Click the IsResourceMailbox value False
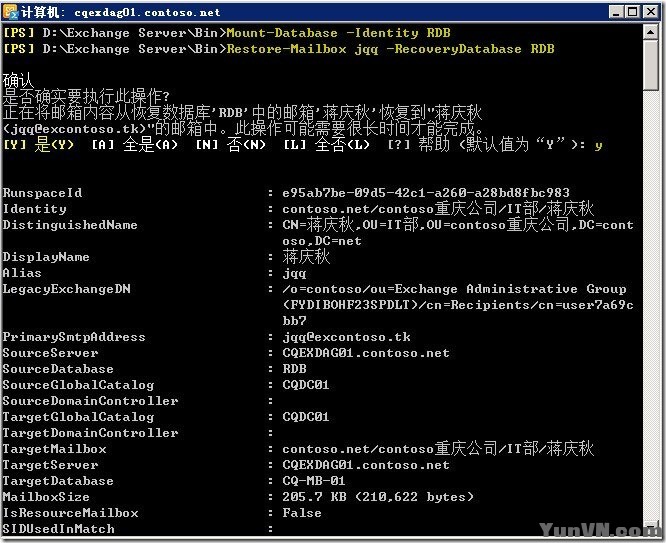666x543 pixels. (x=302, y=513)
